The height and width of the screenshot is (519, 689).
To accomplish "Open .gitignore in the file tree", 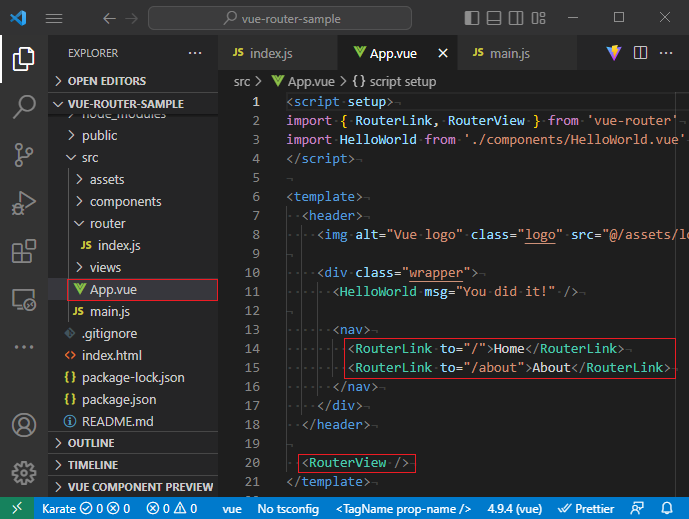I will click(133, 334).
